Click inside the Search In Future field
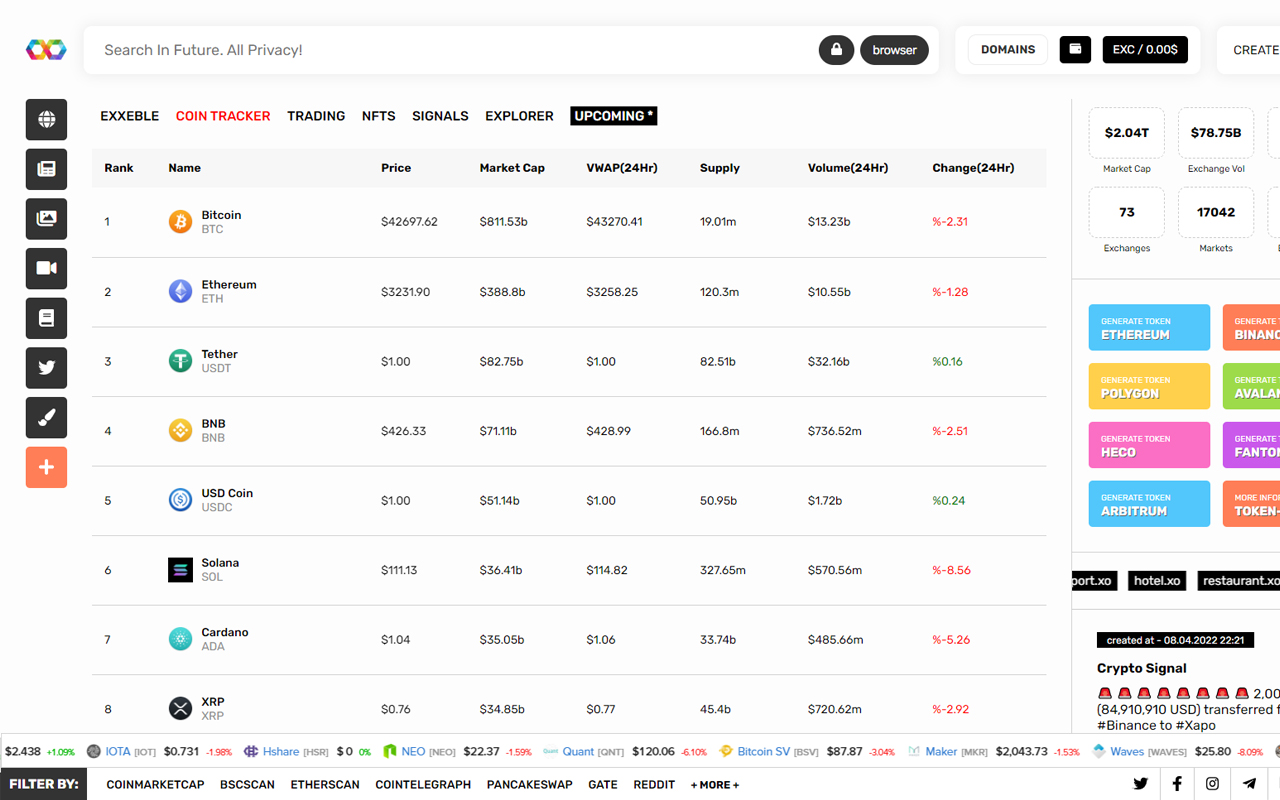 (x=400, y=49)
